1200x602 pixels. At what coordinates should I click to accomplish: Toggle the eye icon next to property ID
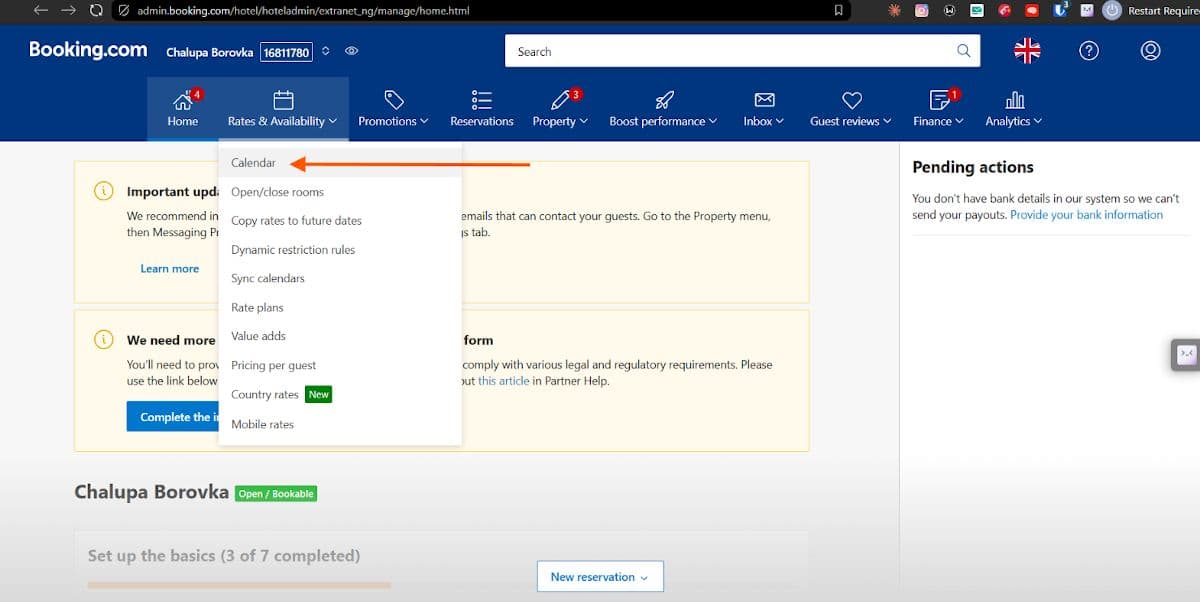point(351,51)
